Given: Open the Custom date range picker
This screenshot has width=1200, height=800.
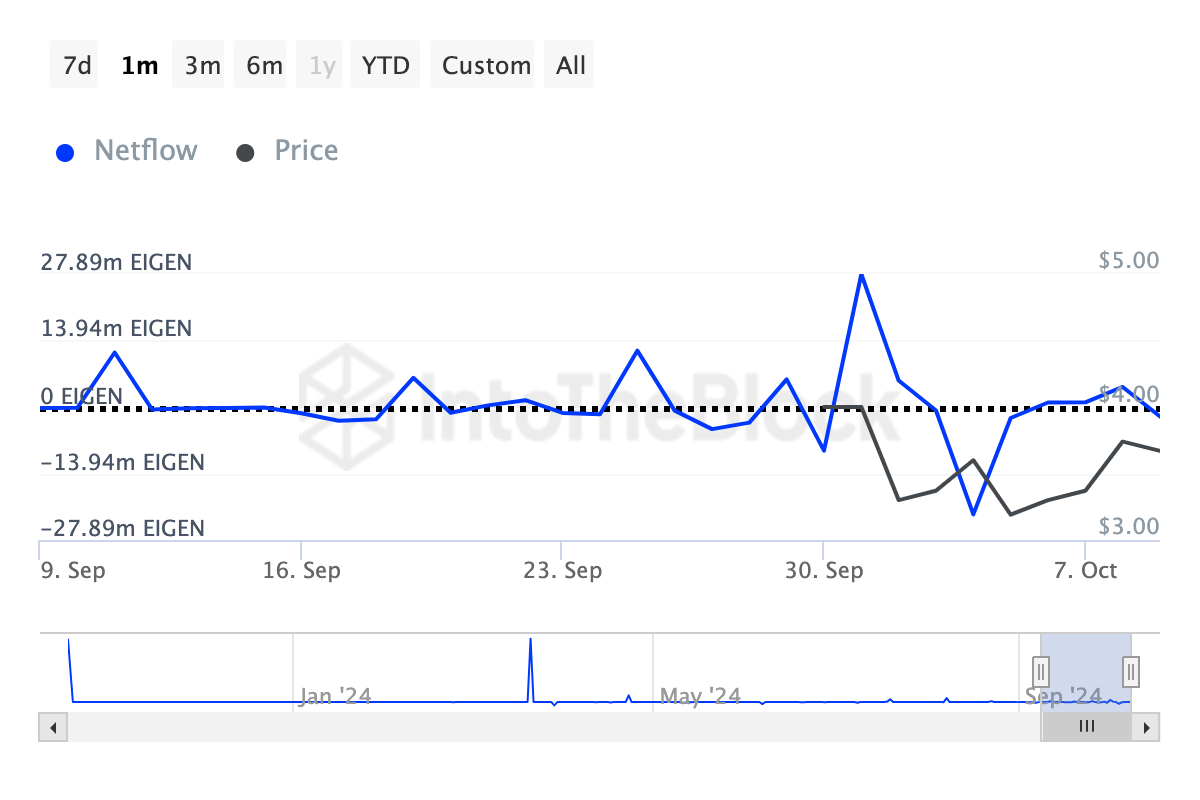Looking at the screenshot, I should click(486, 66).
